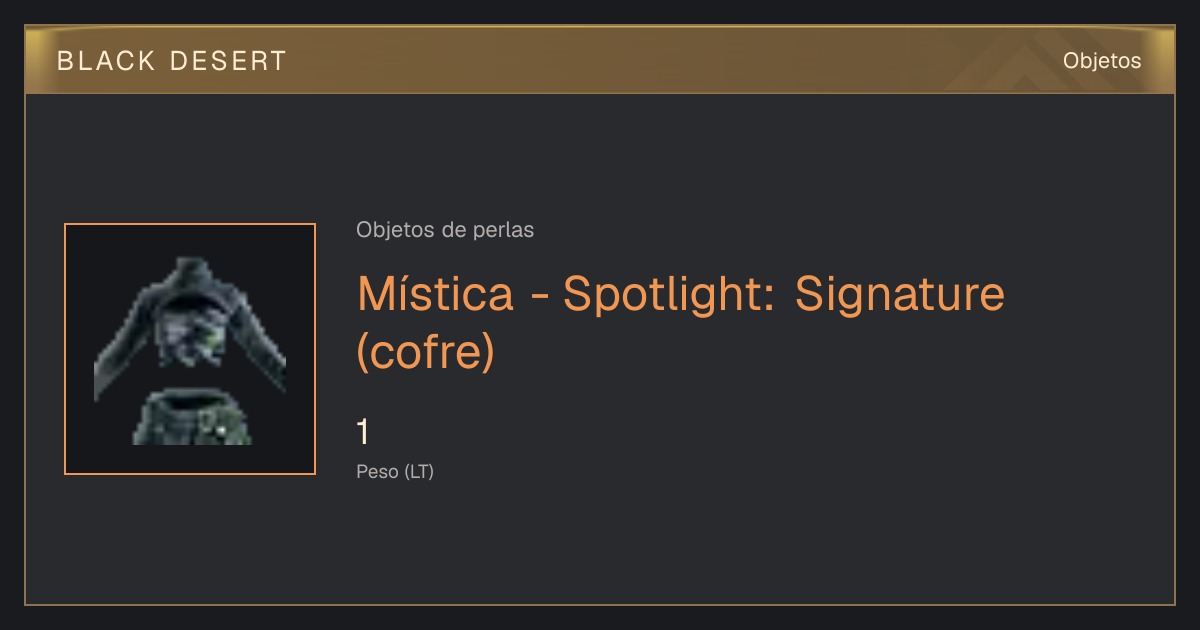This screenshot has width=1200, height=630.
Task: Select the Mística outfit item icon
Action: (x=190, y=349)
